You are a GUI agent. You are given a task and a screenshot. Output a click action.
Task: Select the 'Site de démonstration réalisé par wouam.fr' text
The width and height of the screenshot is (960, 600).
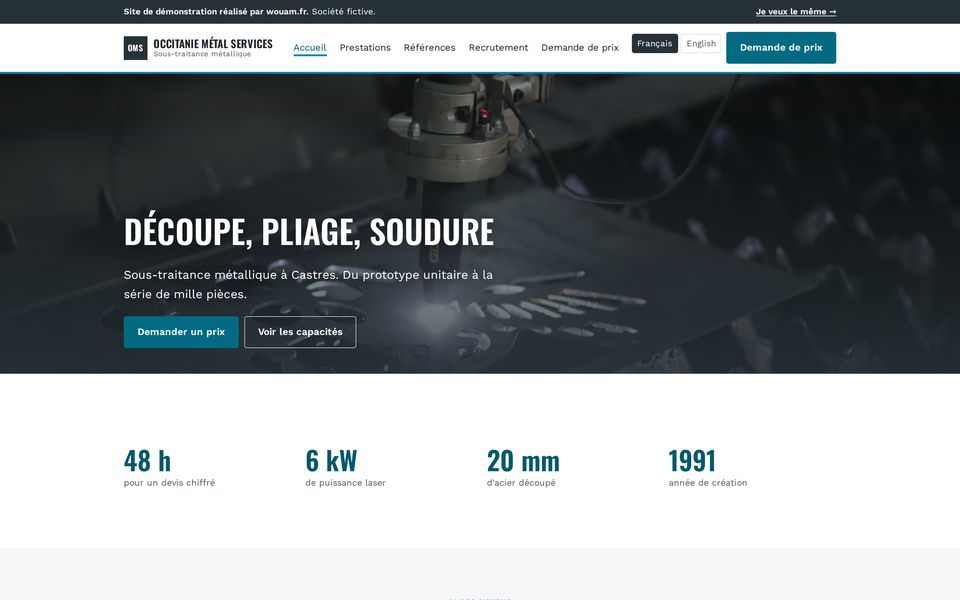pos(216,12)
